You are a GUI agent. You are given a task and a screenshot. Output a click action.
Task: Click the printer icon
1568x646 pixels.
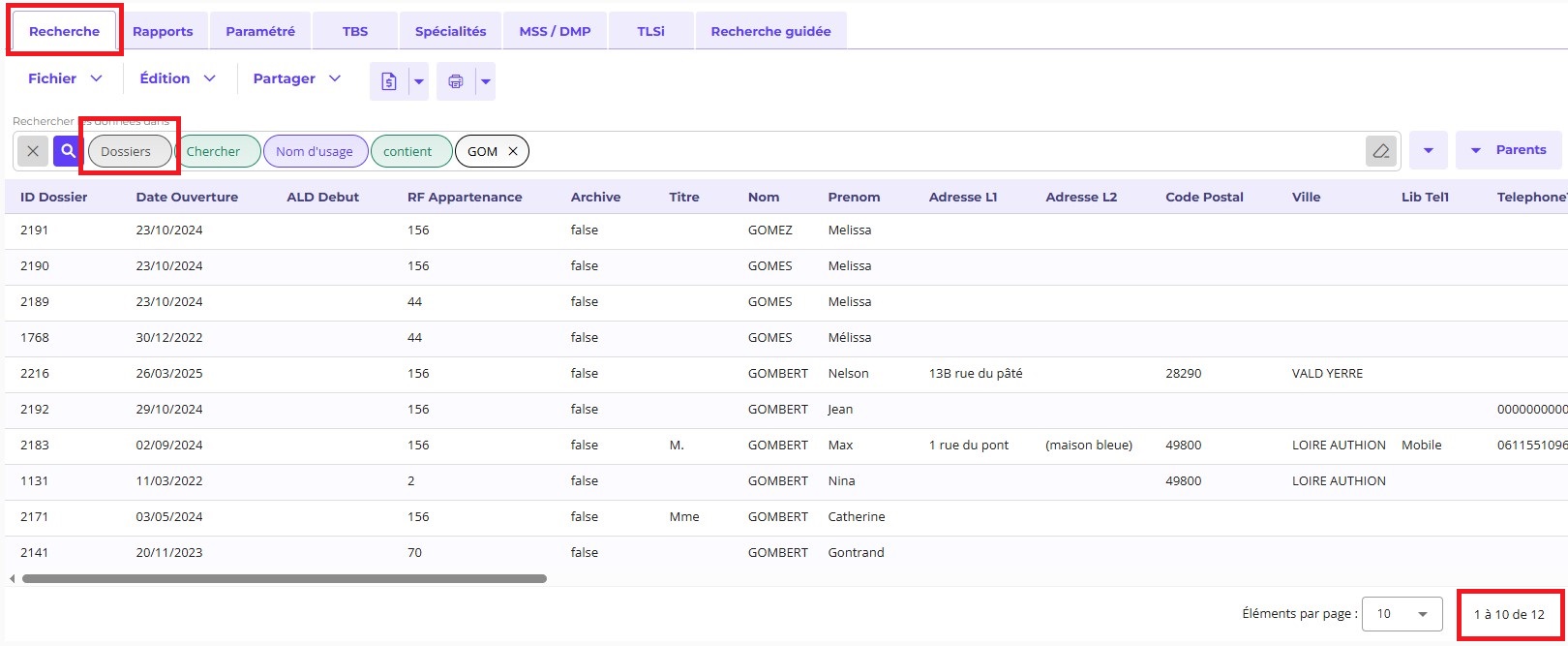(456, 81)
